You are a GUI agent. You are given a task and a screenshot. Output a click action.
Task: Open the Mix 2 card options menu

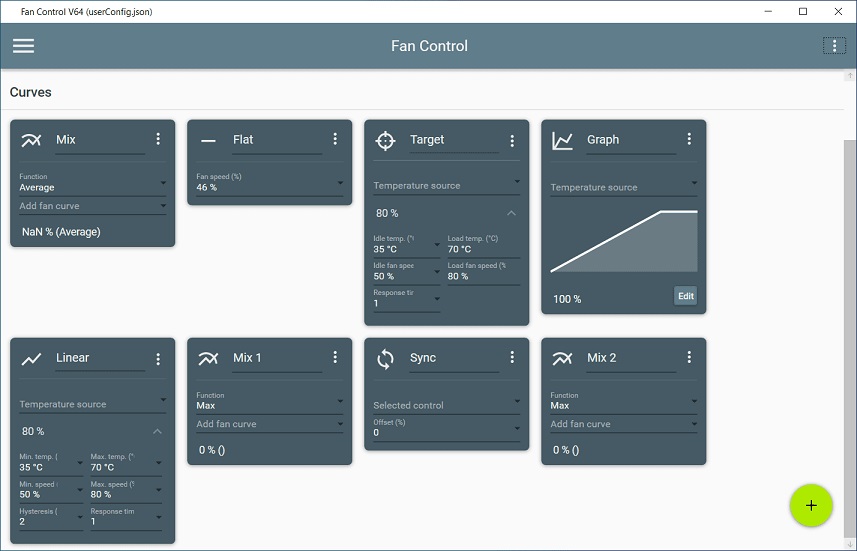689,357
